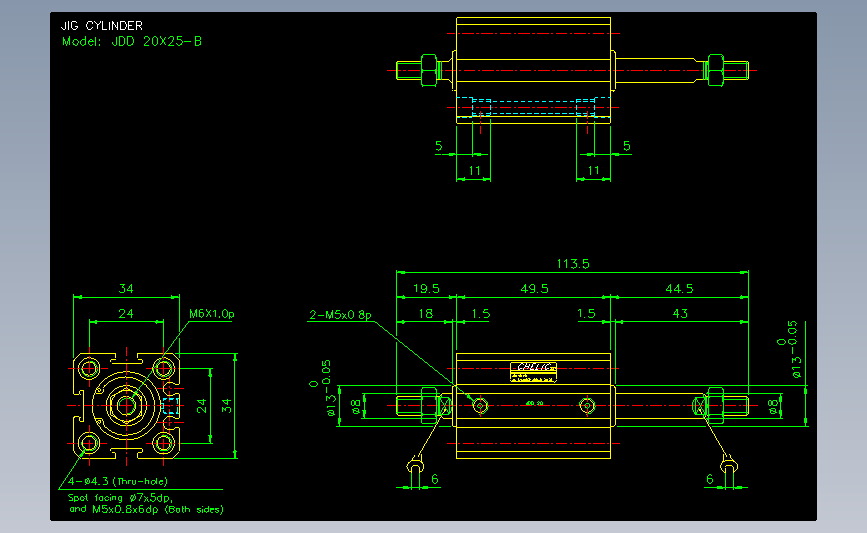The height and width of the screenshot is (533, 867).
Task: Click the "M6X1.0p" thread callout
Action: 212,314
